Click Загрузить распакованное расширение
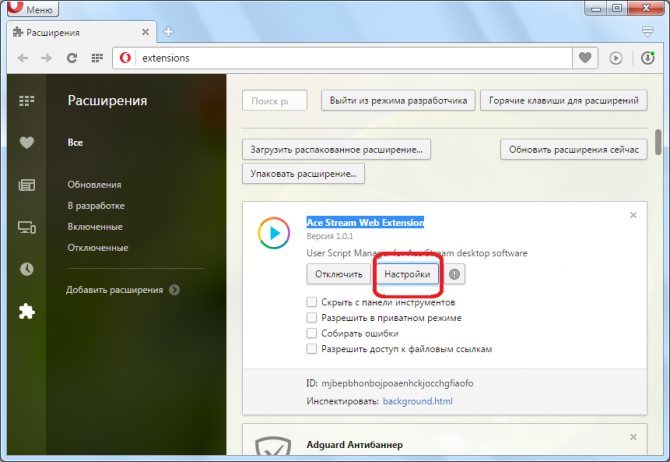This screenshot has width=670, height=462. pos(336,150)
